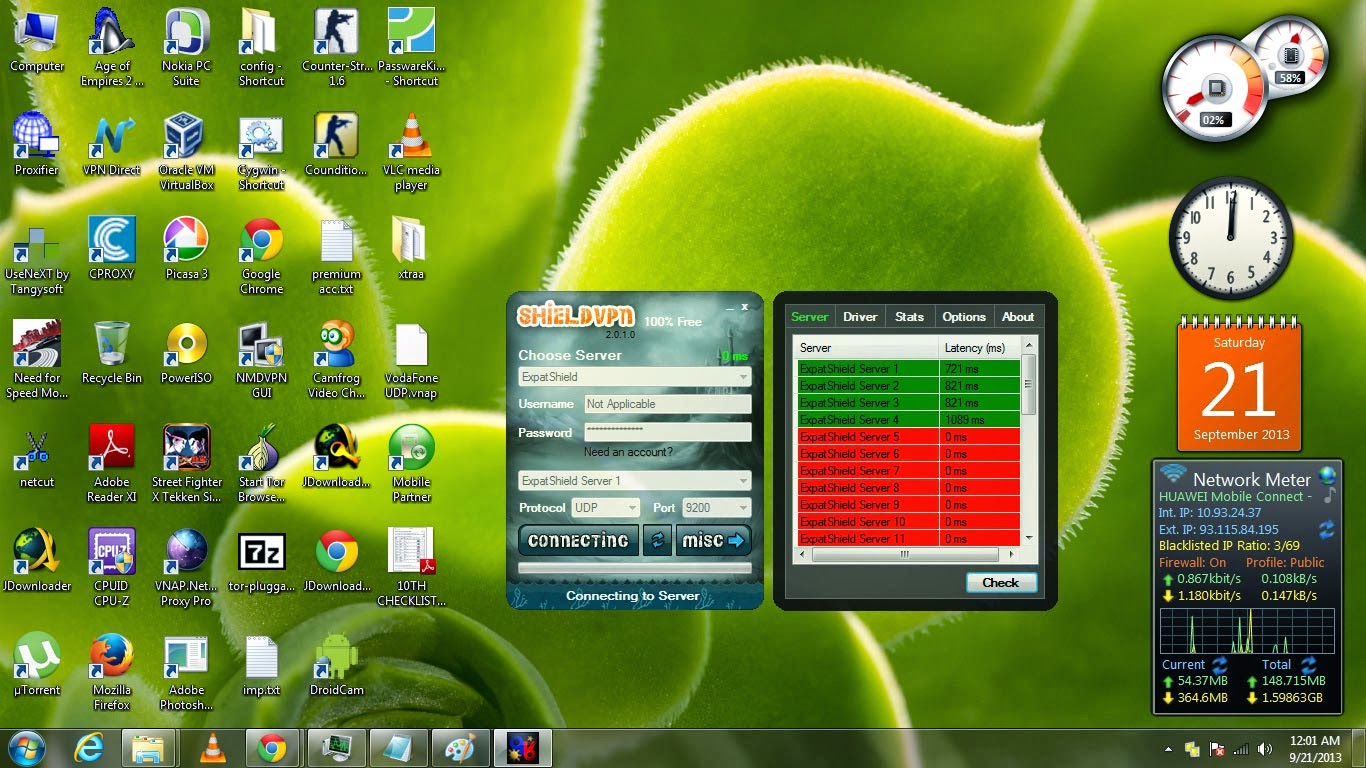Click the Windows Start button
This screenshot has height=768, width=1366.
click(x=27, y=747)
